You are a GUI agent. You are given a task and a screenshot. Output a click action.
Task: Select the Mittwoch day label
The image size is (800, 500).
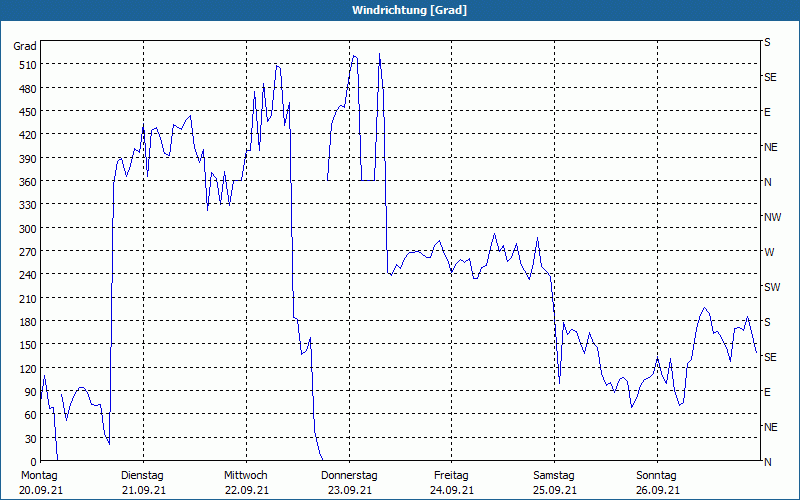point(245,476)
